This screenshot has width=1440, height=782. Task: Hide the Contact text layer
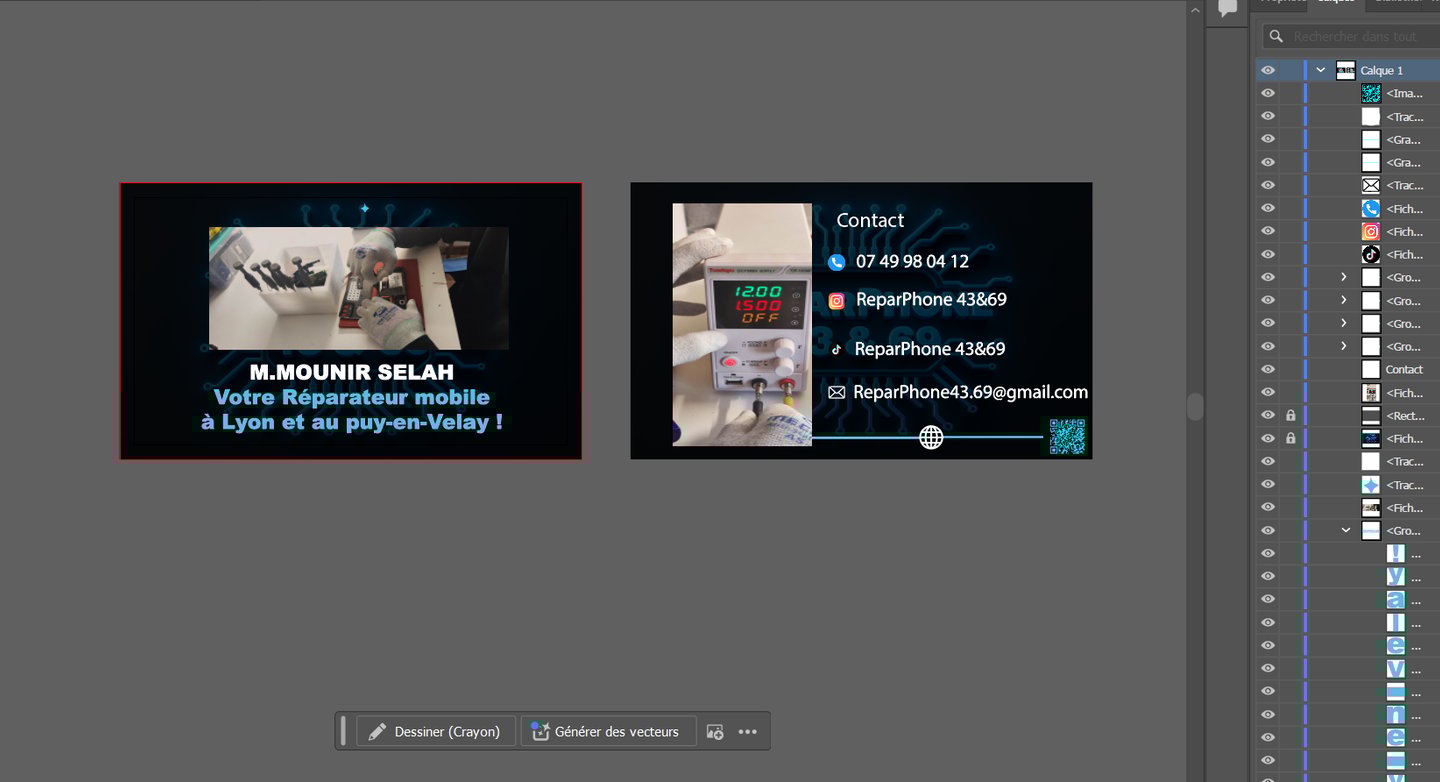coord(1268,369)
